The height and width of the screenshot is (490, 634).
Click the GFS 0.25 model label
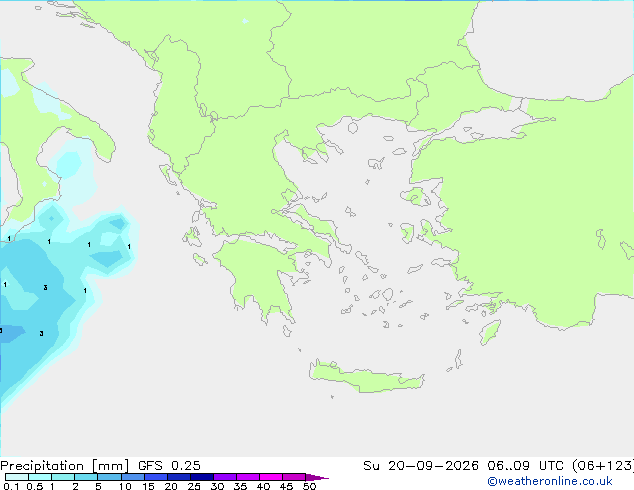(x=169, y=466)
